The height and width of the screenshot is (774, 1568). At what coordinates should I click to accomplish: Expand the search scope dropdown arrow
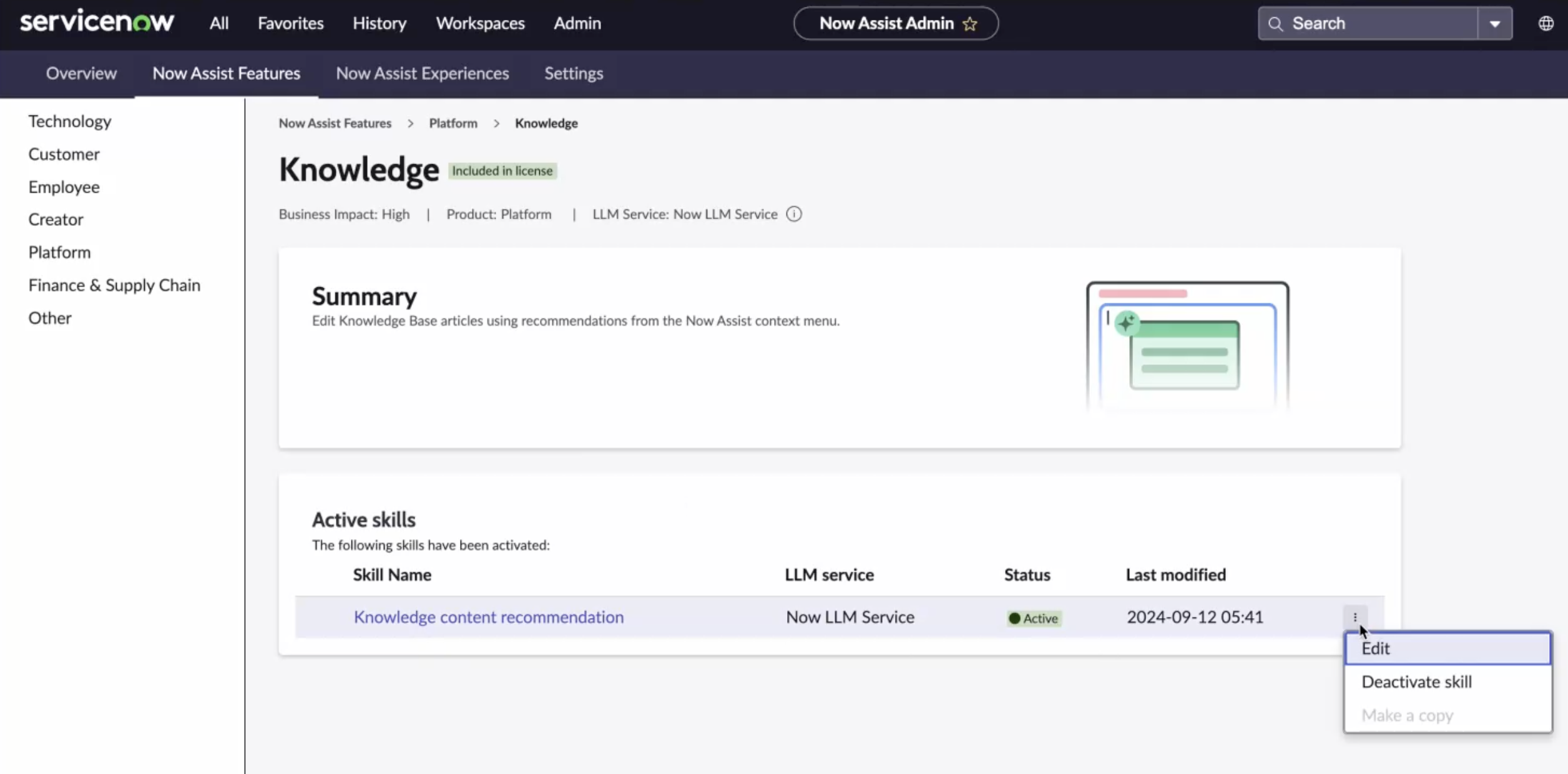(1495, 24)
